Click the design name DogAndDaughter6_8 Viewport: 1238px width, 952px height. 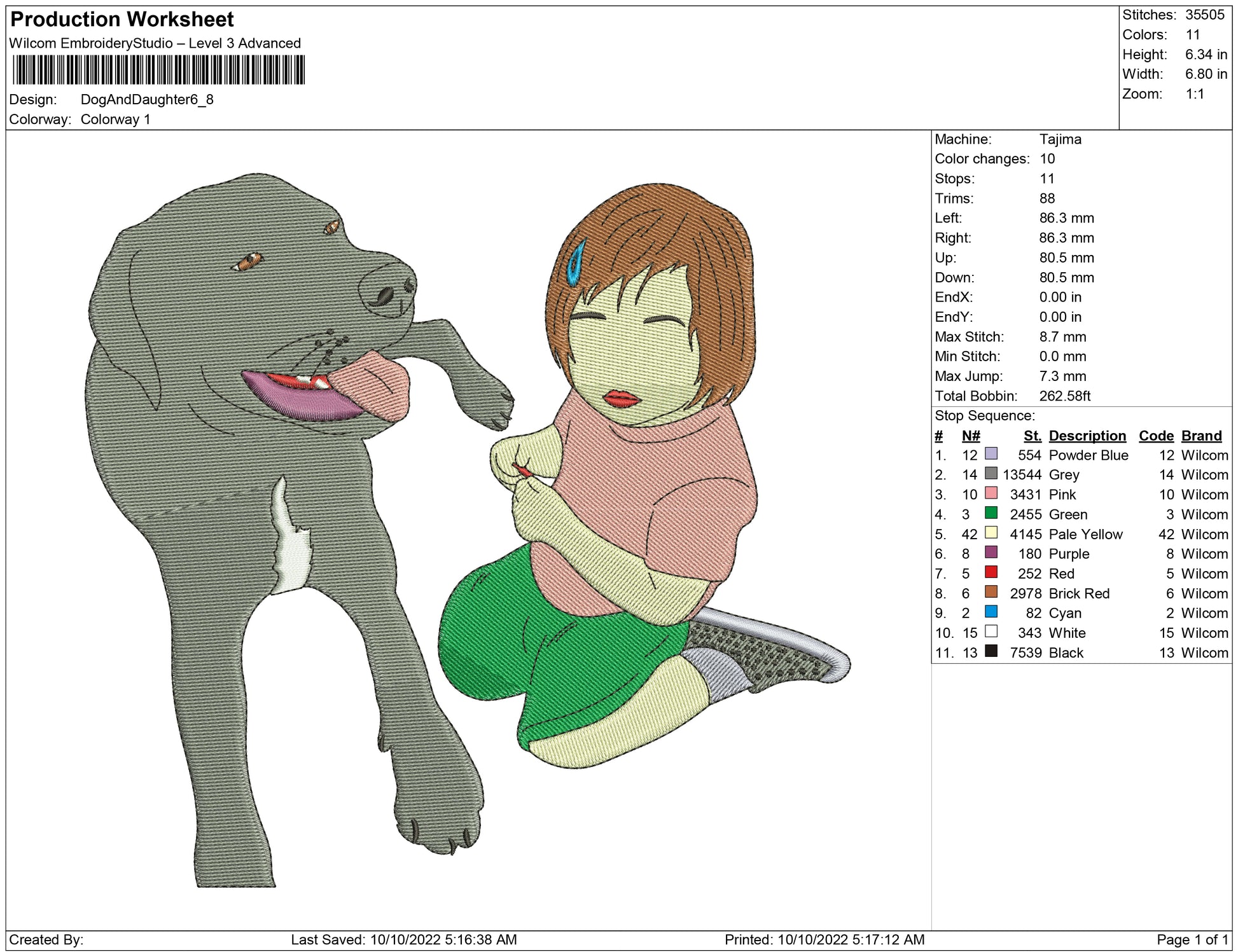point(147,100)
